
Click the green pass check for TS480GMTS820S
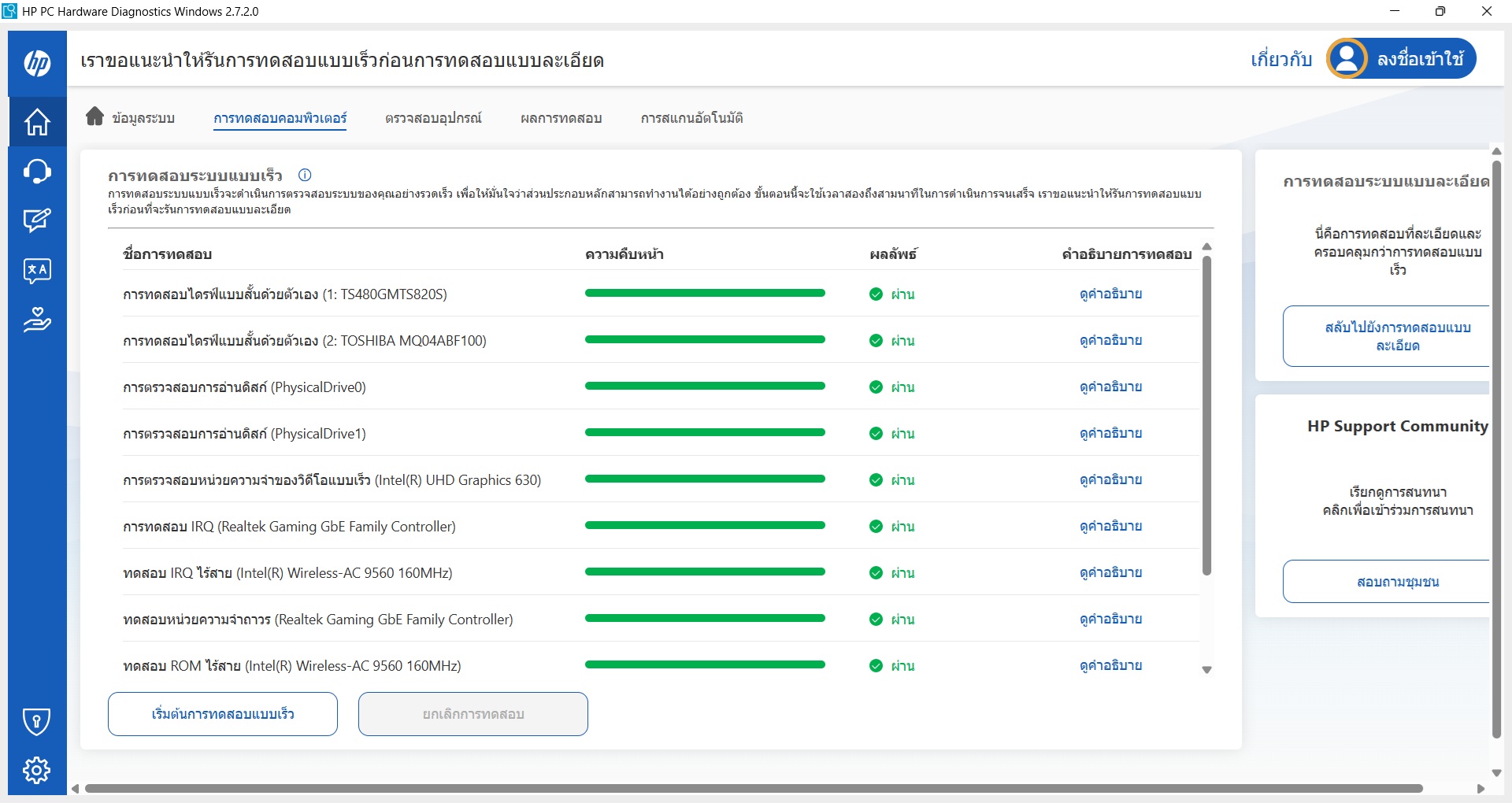pos(876,294)
